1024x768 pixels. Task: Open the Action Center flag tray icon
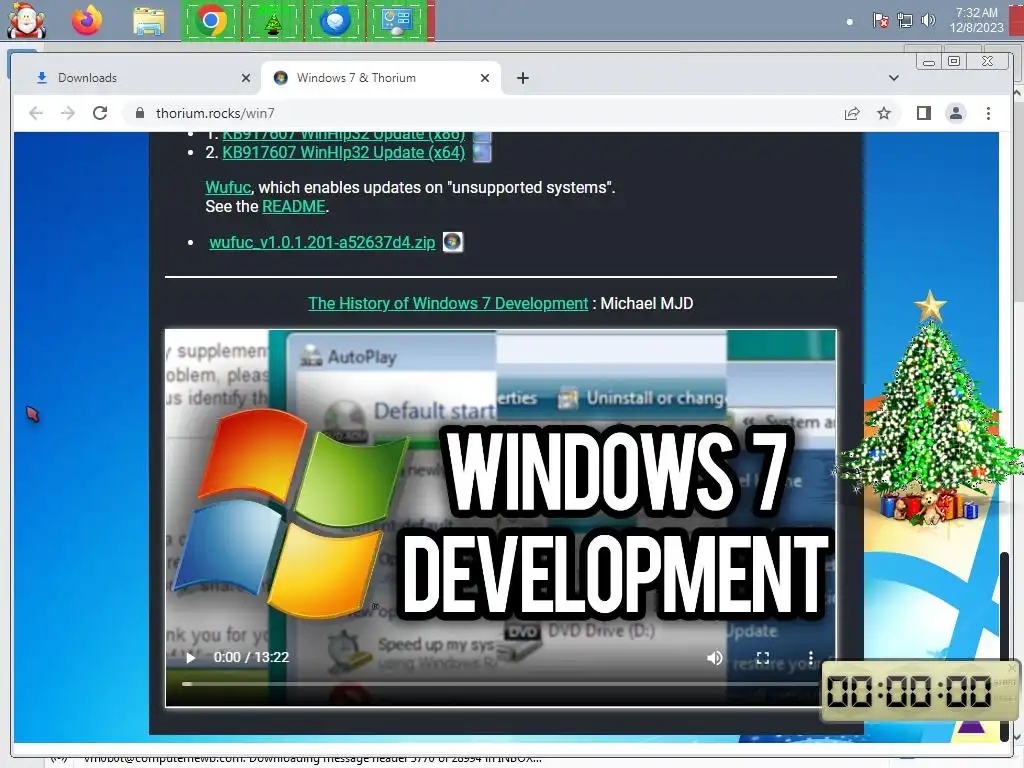pyautogui.click(x=880, y=21)
